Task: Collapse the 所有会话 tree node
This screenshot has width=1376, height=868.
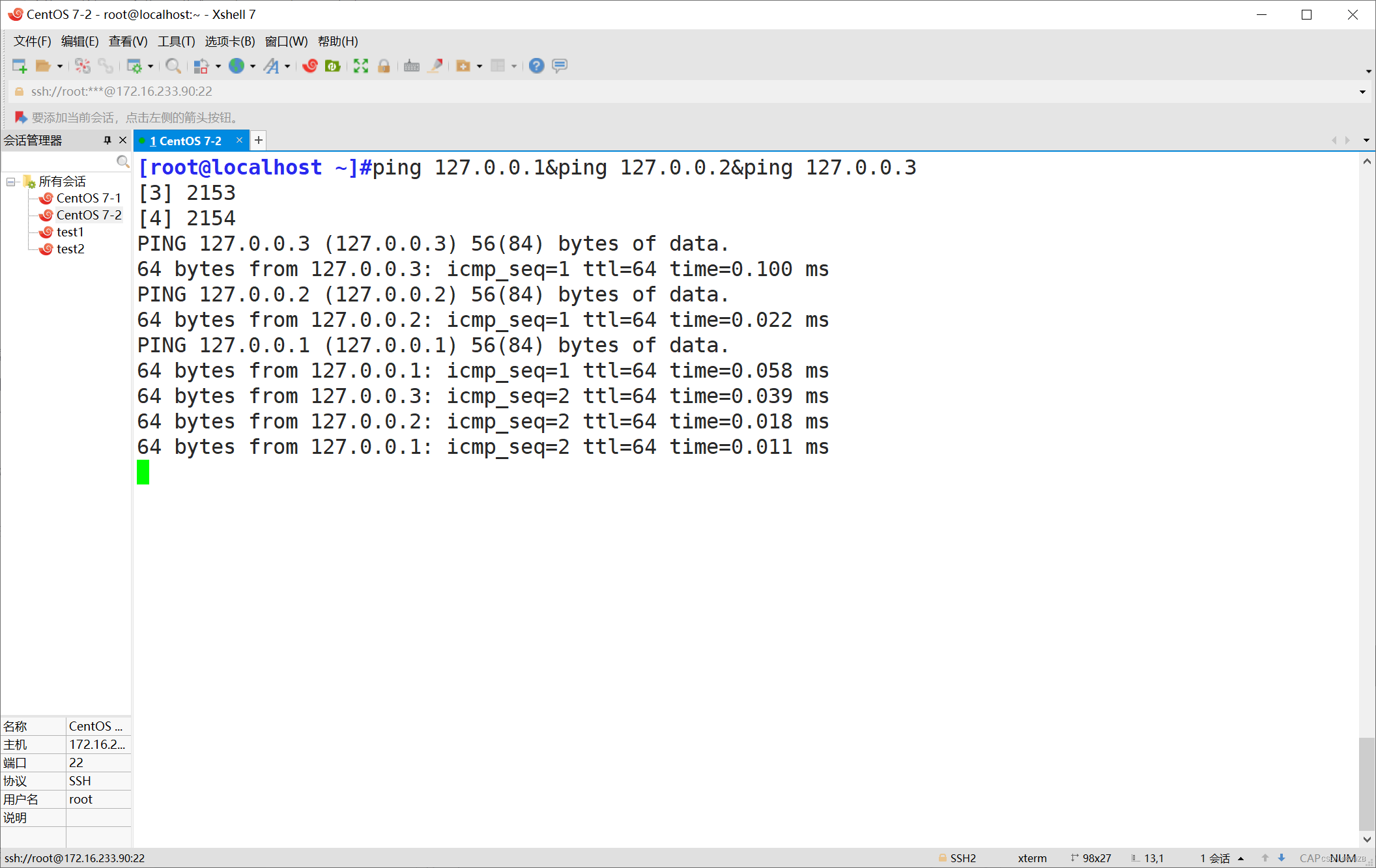Action: [x=11, y=182]
